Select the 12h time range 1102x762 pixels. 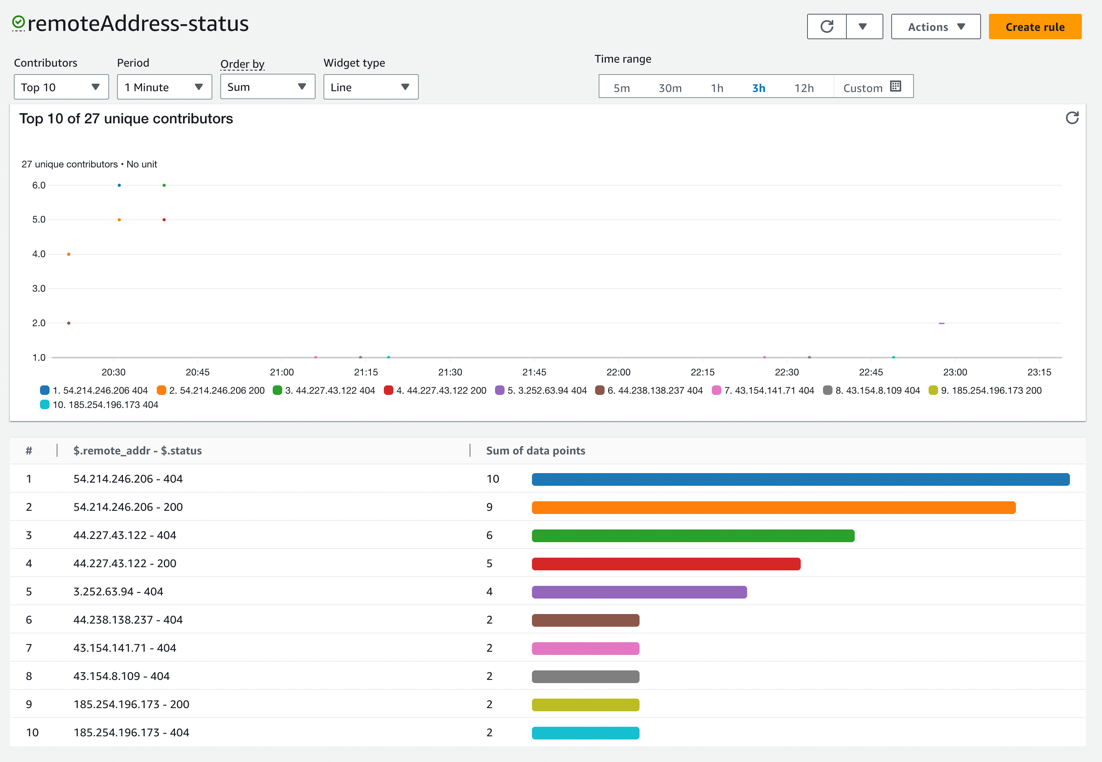pyautogui.click(x=805, y=87)
